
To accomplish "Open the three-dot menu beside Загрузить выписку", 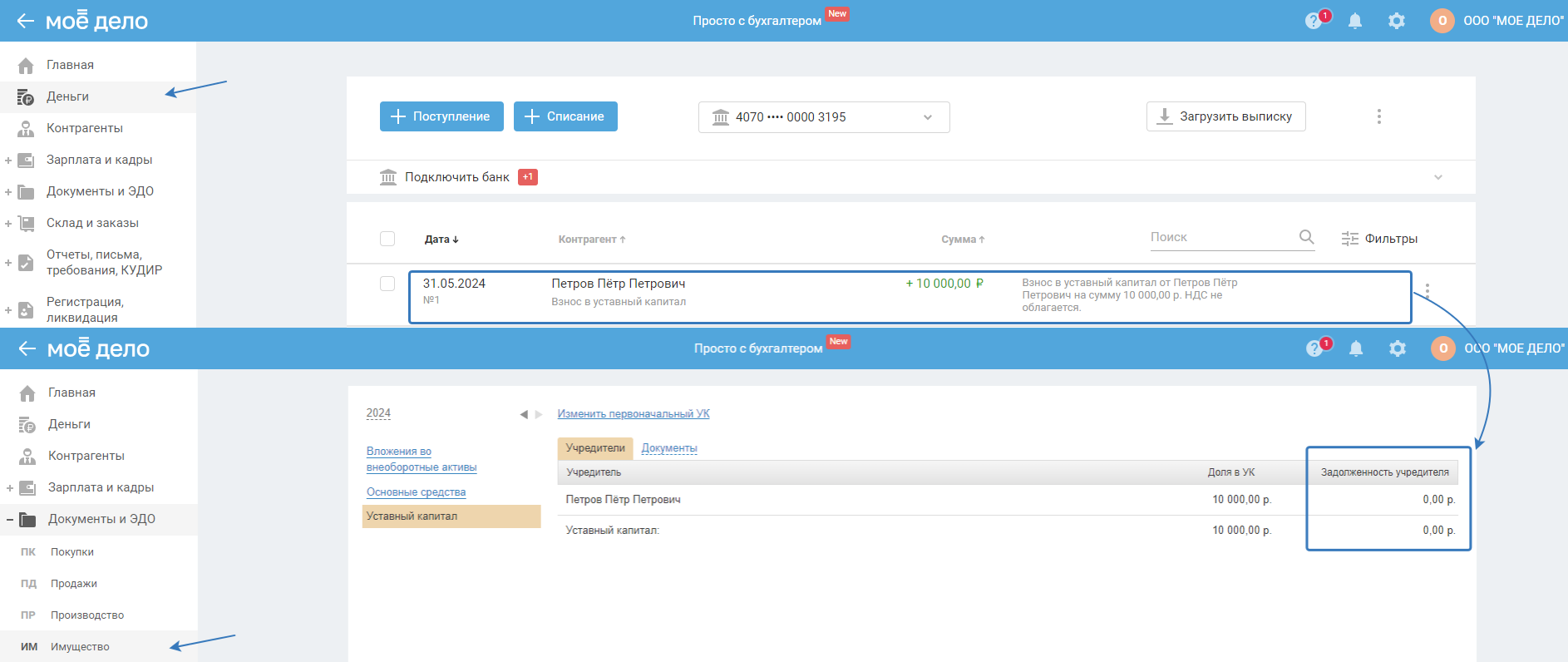I will 1378,116.
